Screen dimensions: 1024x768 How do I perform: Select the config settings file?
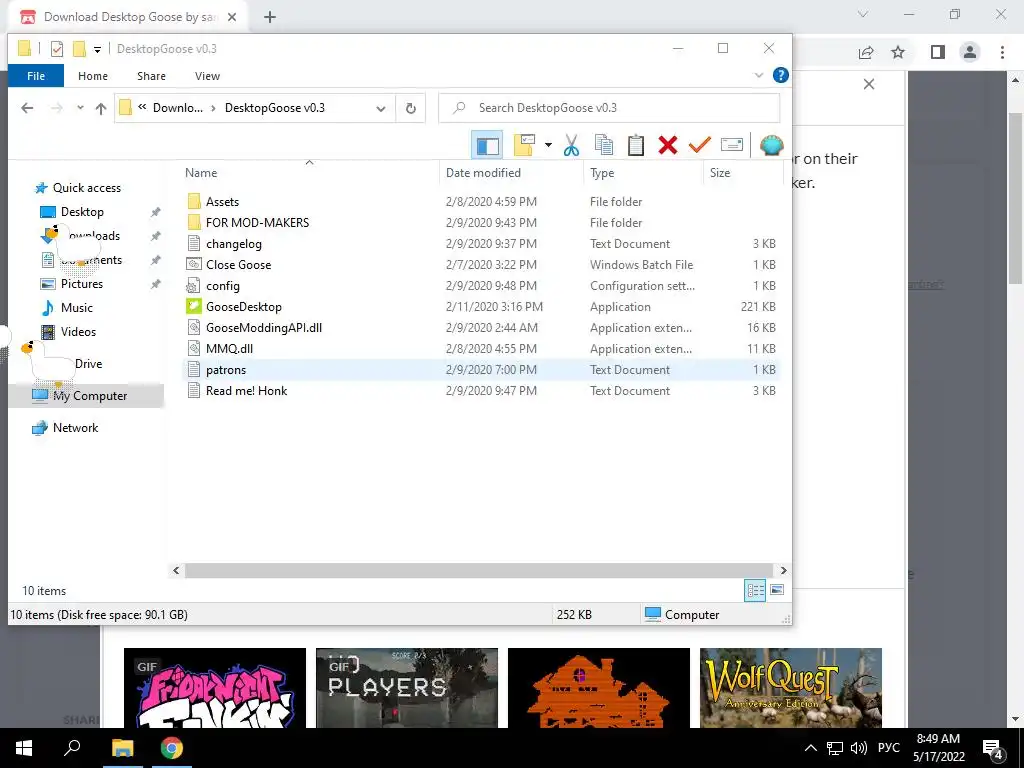[x=223, y=286]
